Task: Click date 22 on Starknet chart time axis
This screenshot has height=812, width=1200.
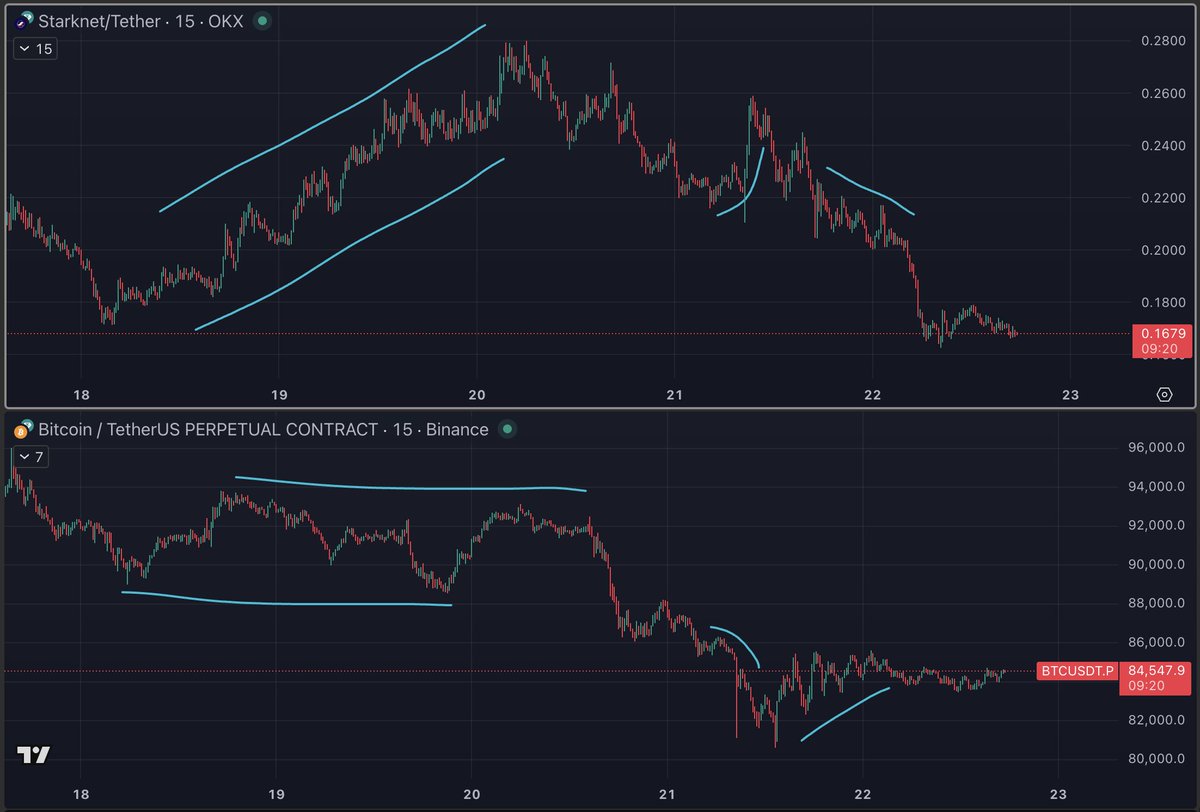Action: [x=872, y=394]
